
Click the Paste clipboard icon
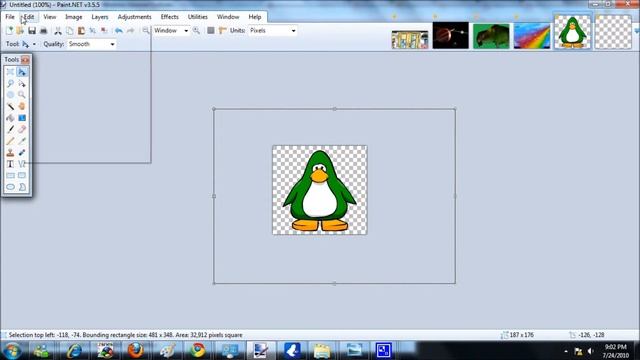pos(81,31)
